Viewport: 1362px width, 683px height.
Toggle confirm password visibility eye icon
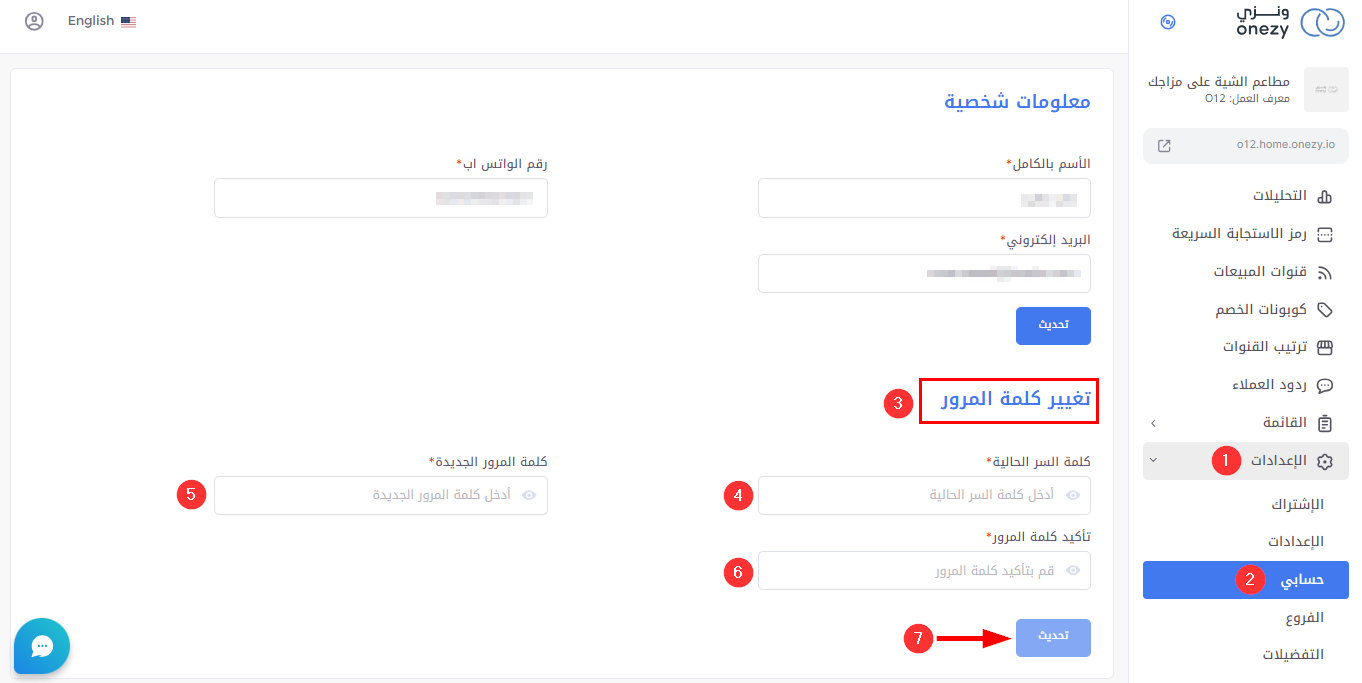[1074, 571]
